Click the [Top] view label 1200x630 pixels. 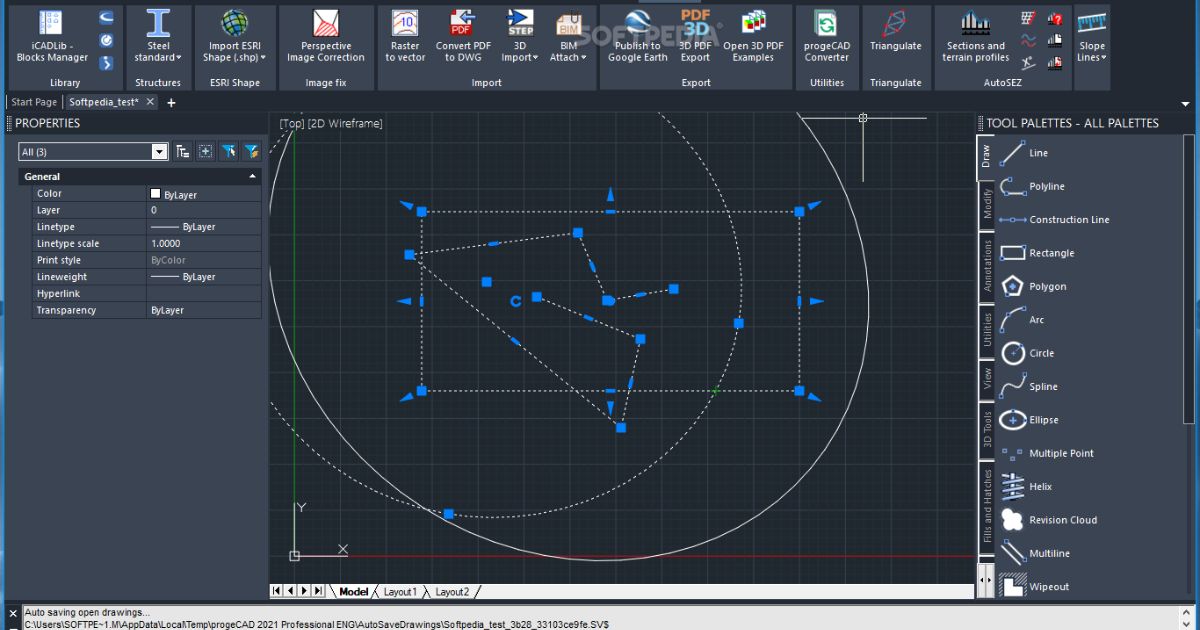(x=292, y=123)
